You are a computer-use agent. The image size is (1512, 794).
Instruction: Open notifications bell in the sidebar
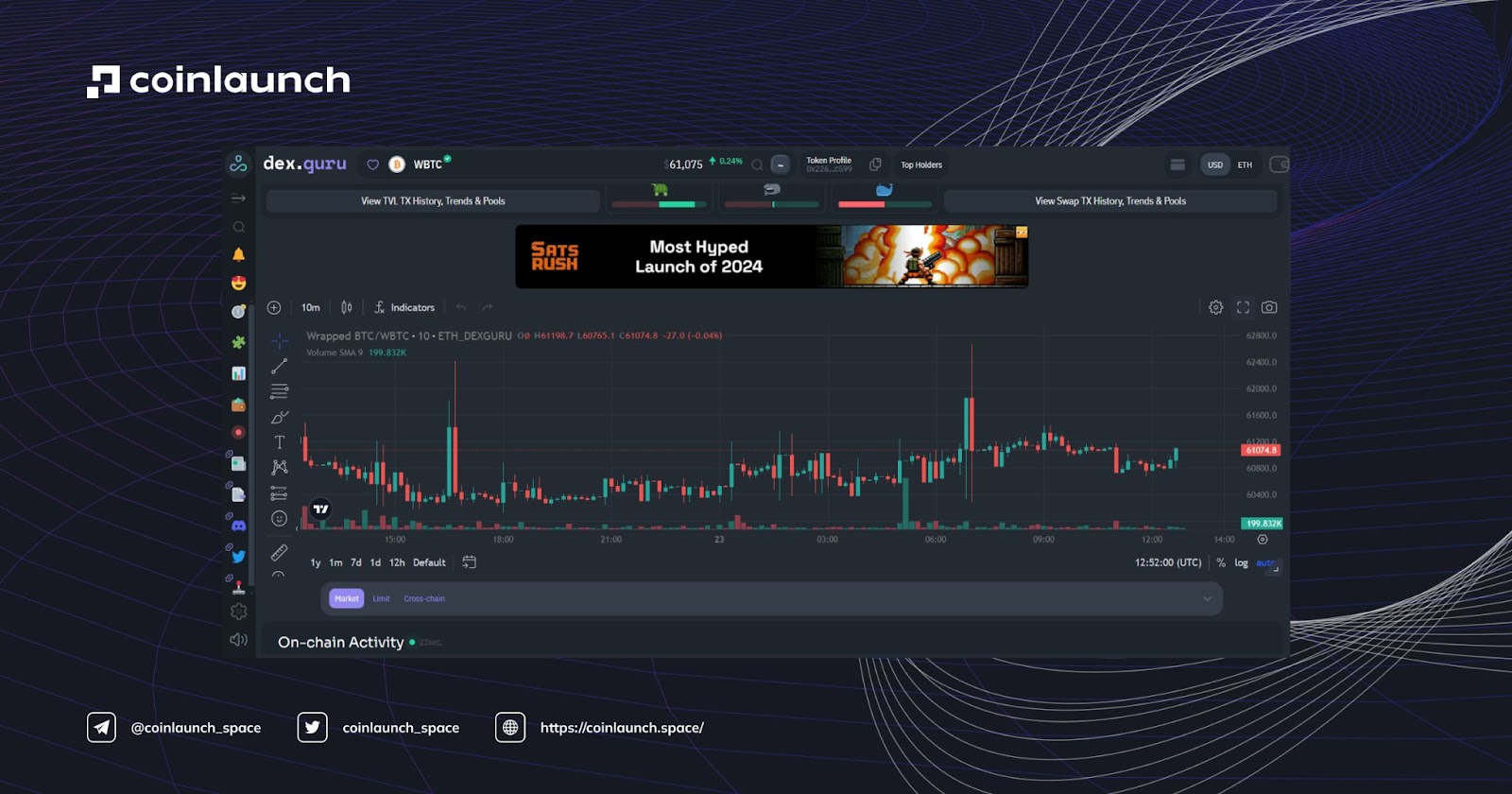point(238,254)
